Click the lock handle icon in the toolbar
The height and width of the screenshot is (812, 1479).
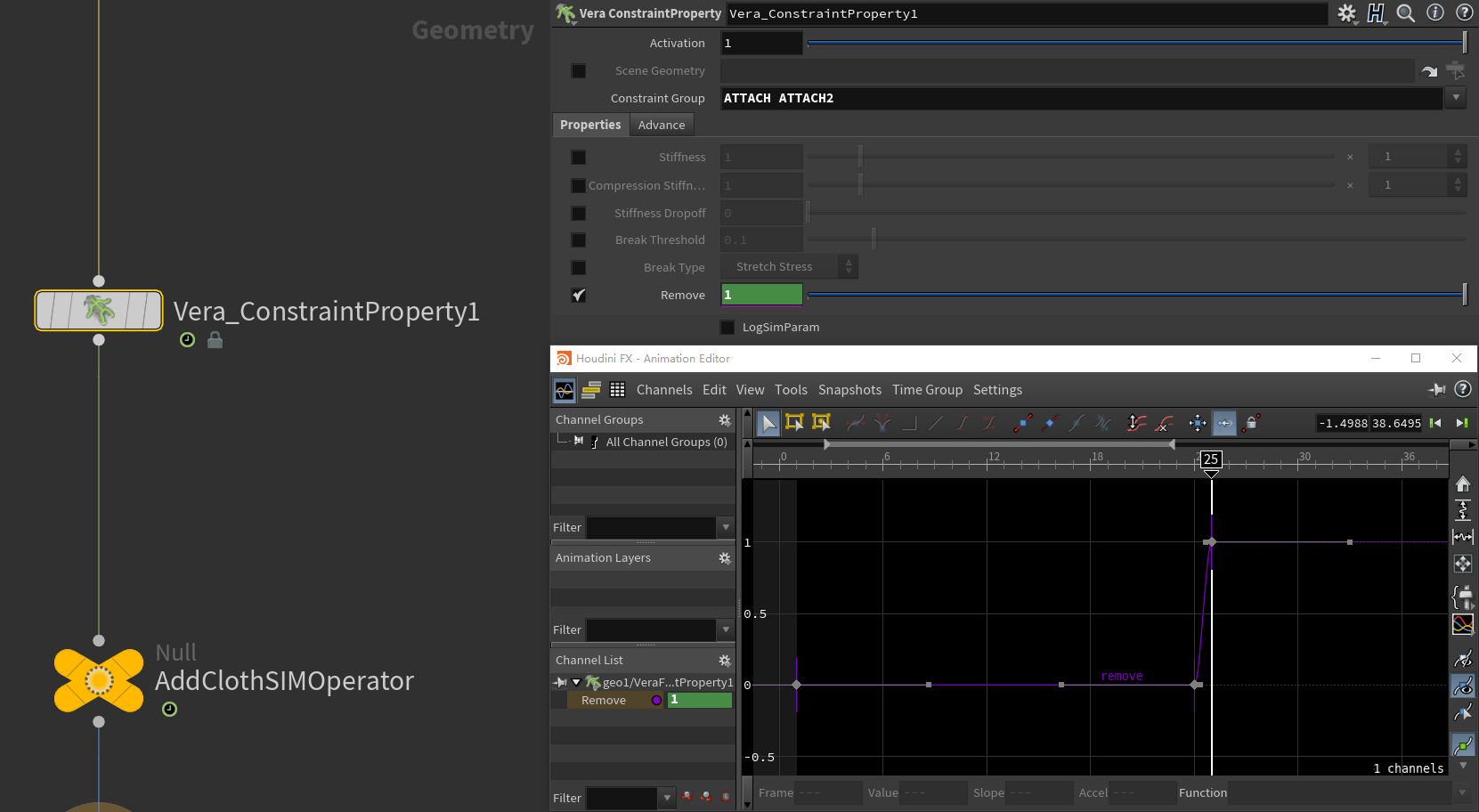tap(1252, 423)
